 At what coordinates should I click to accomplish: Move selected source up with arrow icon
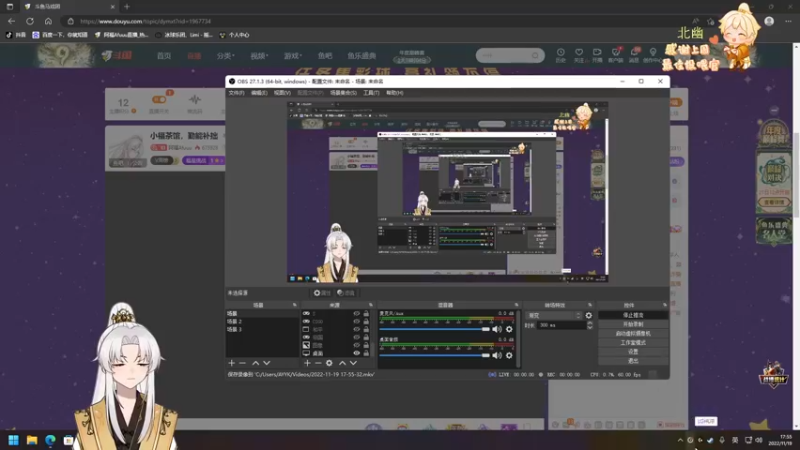[x=342, y=363]
